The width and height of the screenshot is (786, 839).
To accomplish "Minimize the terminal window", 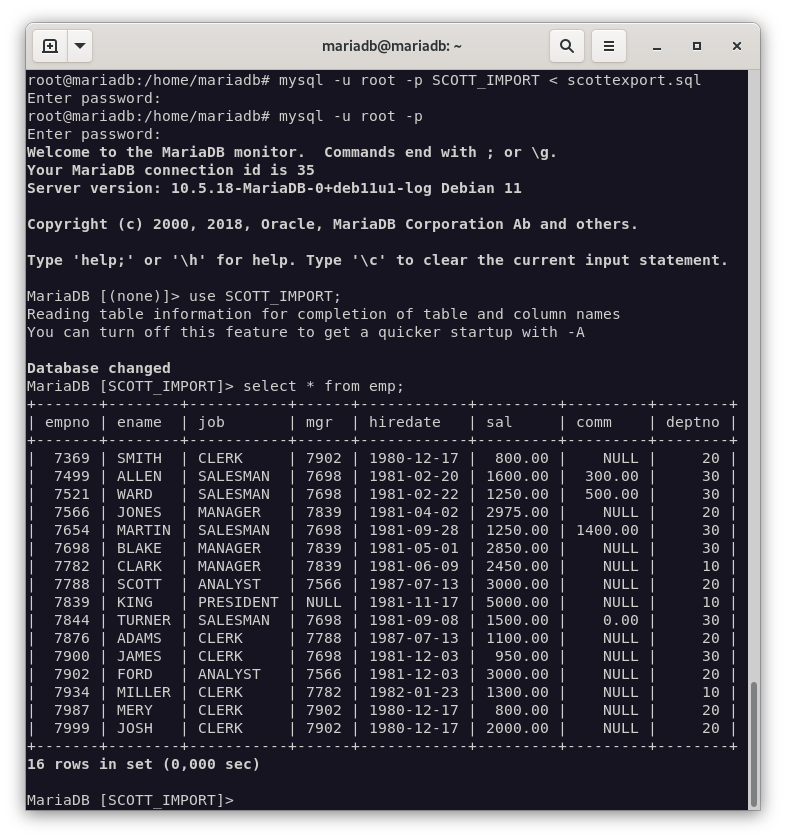I will coord(657,46).
